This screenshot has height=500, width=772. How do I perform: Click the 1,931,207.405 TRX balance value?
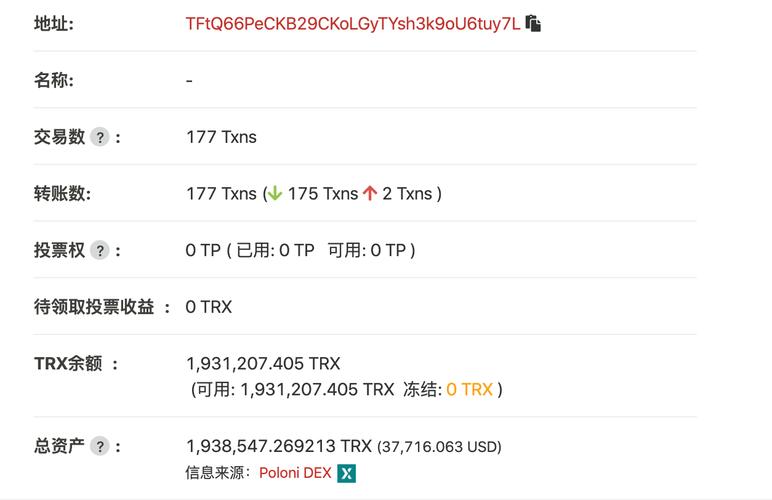pos(263,364)
